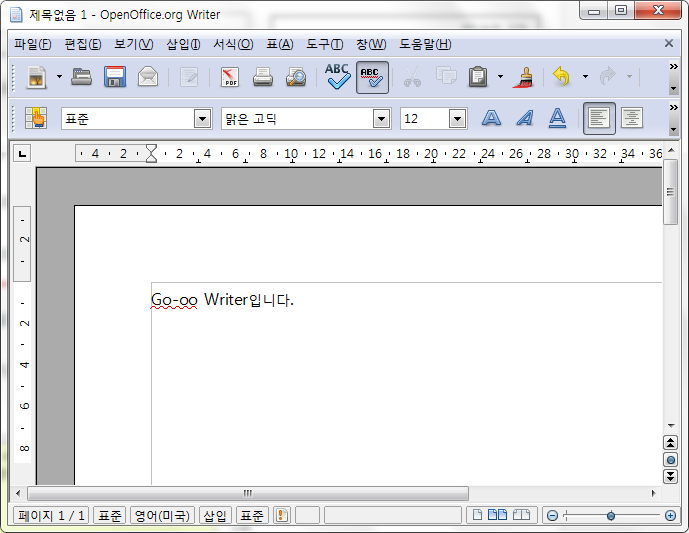Toggle Italic formatting
Screen dimensions: 689x533
pos(525,118)
